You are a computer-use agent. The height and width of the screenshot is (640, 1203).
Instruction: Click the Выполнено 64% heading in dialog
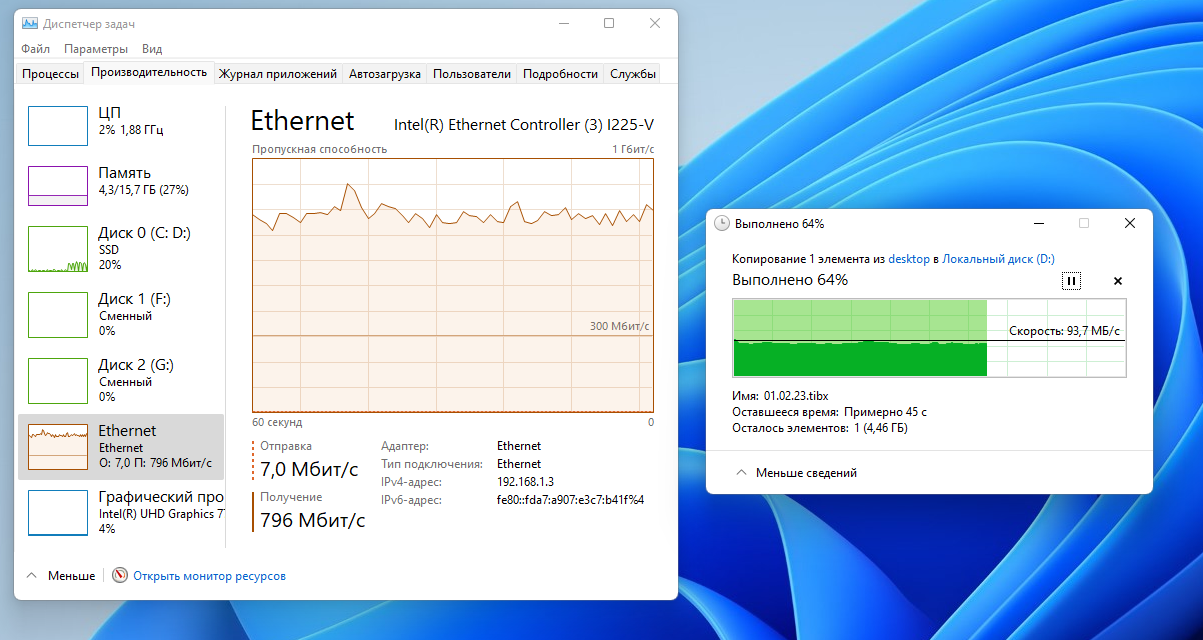[x=790, y=280]
